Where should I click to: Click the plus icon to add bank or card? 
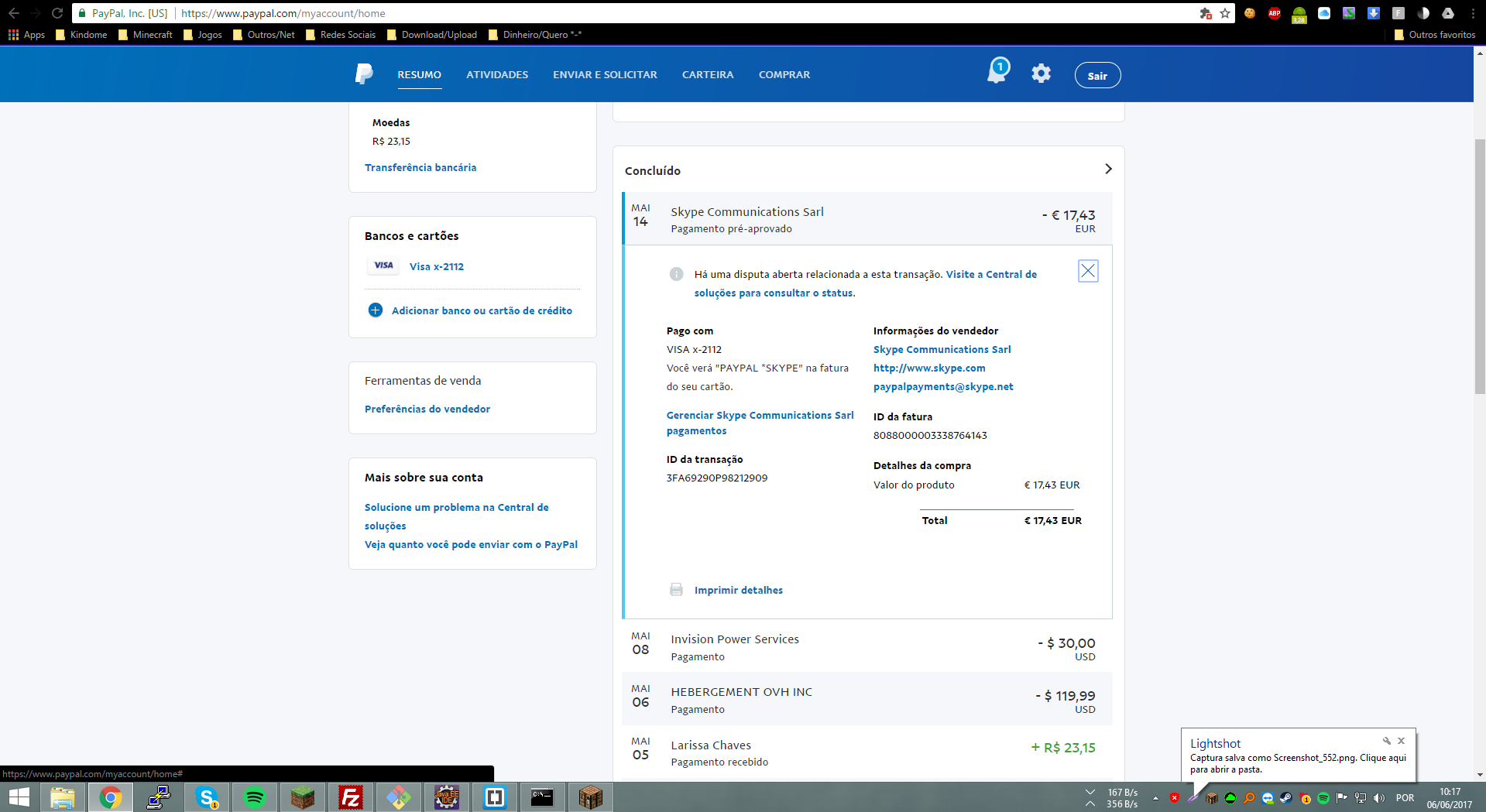click(x=376, y=310)
